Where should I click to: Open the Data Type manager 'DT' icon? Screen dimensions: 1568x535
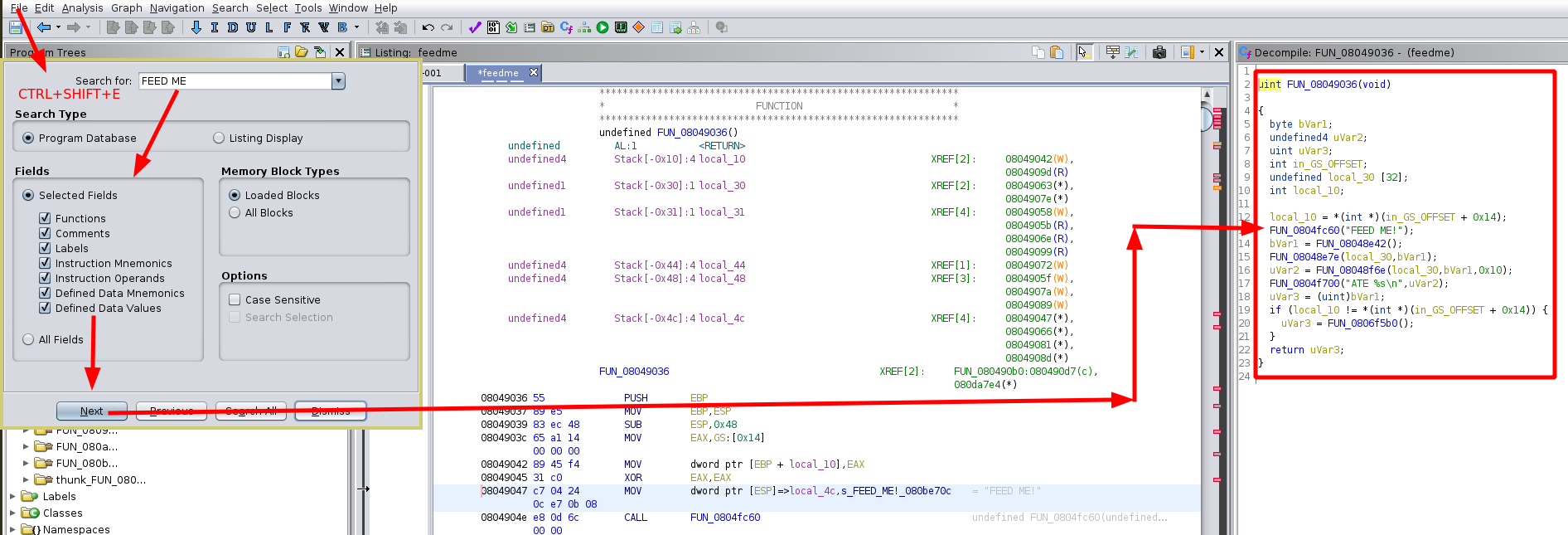548,27
